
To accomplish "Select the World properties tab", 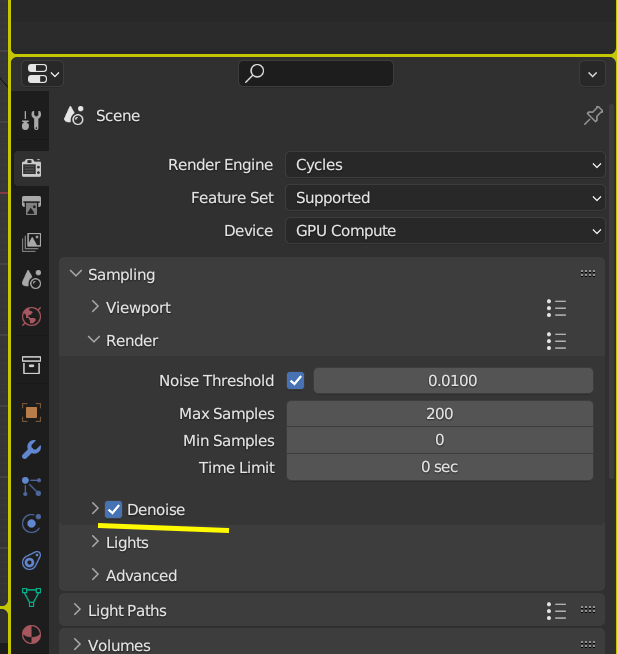I will point(31,316).
